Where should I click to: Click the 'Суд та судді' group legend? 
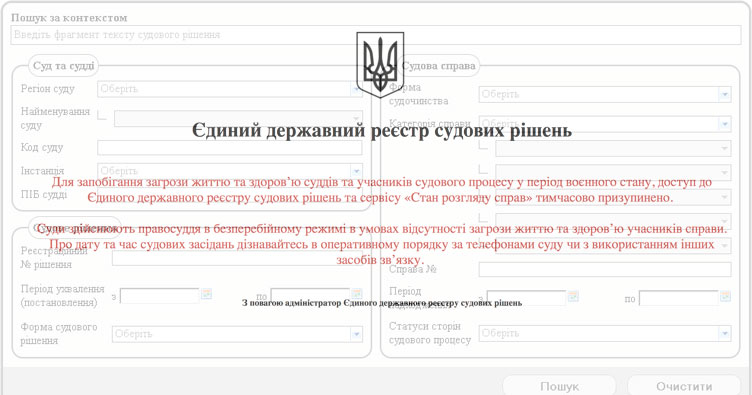(63, 66)
